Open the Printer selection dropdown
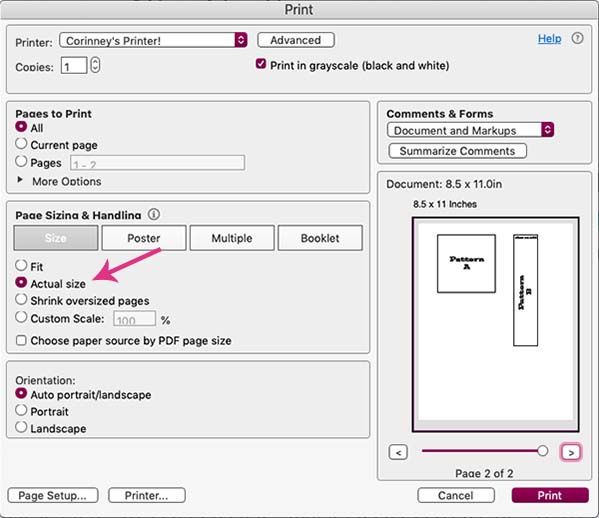This screenshot has height=518, width=599. point(153,40)
